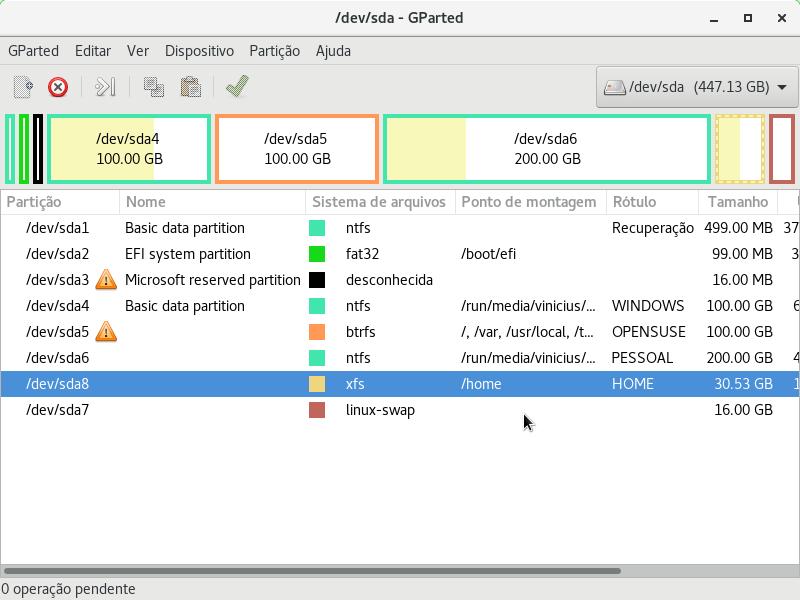The width and height of the screenshot is (800, 600).
Task: Click the green apply operations checkmark
Action: click(x=237, y=87)
